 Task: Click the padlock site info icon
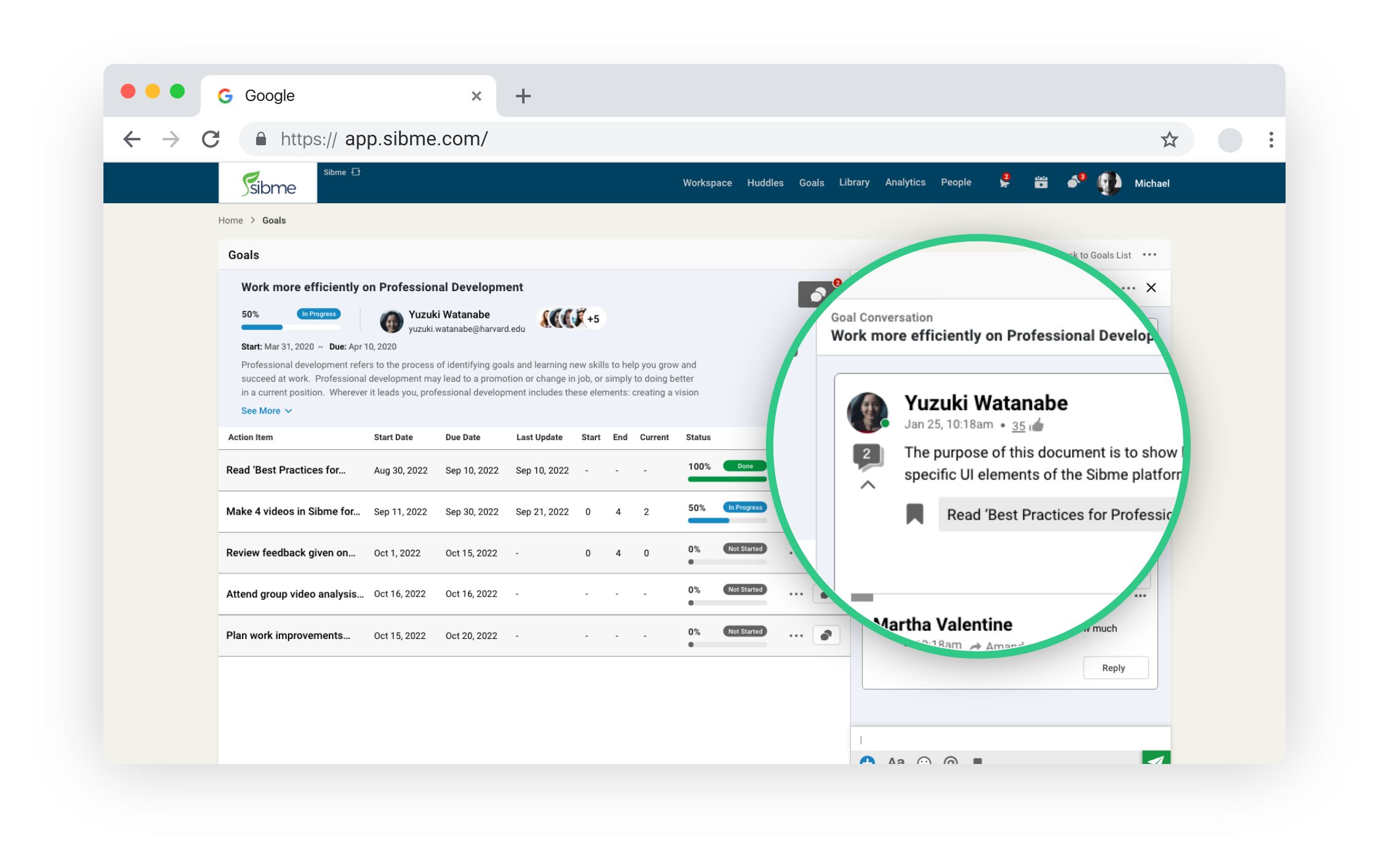coord(261,139)
